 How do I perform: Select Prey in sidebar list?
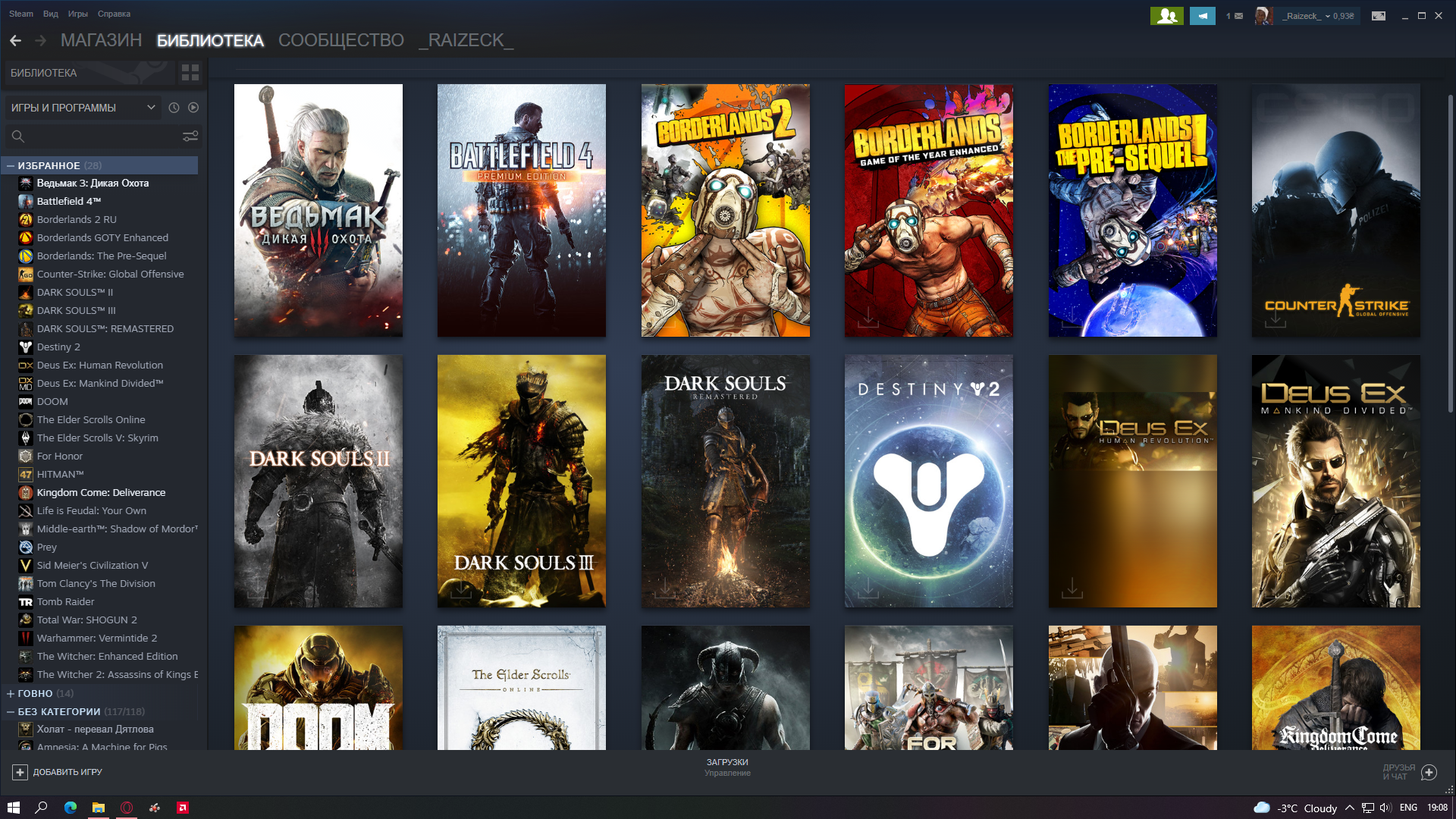pos(47,547)
